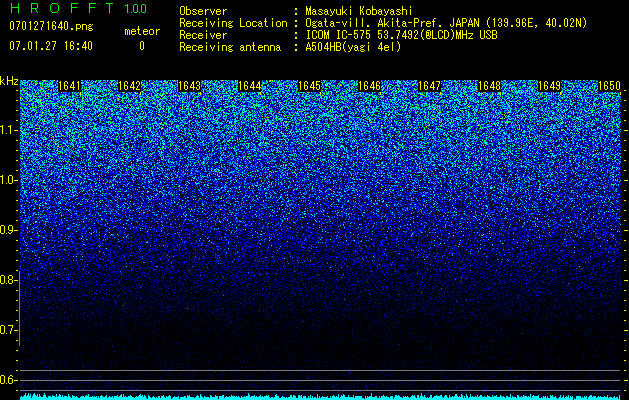Viewport: 629px width, 400px height.
Task: Click the 1643 time marker
Action: point(189,86)
